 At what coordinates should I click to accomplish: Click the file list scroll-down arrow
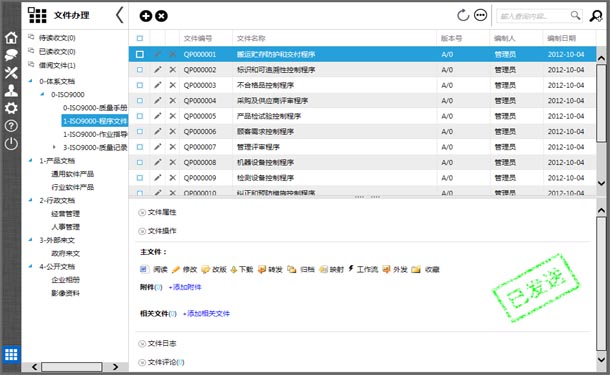pos(601,183)
